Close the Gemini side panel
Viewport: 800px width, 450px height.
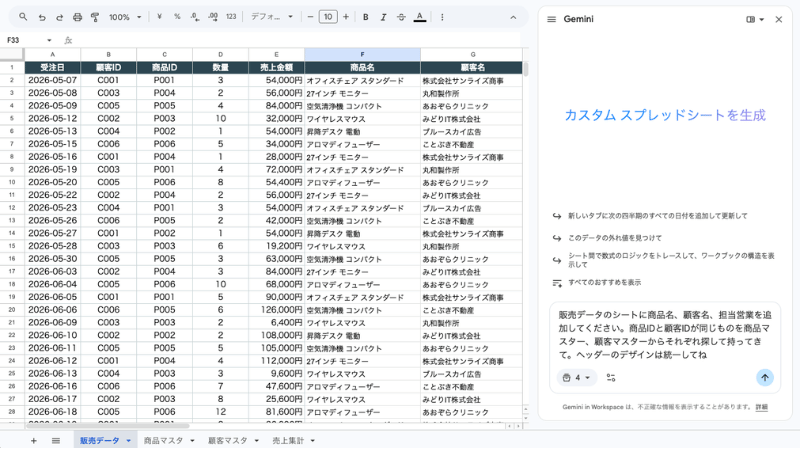(x=779, y=19)
